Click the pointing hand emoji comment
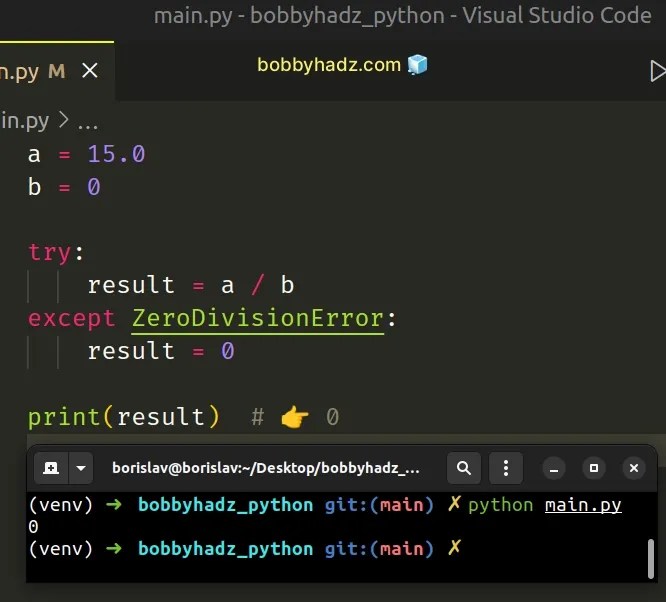The height and width of the screenshot is (602, 666). pos(295,417)
